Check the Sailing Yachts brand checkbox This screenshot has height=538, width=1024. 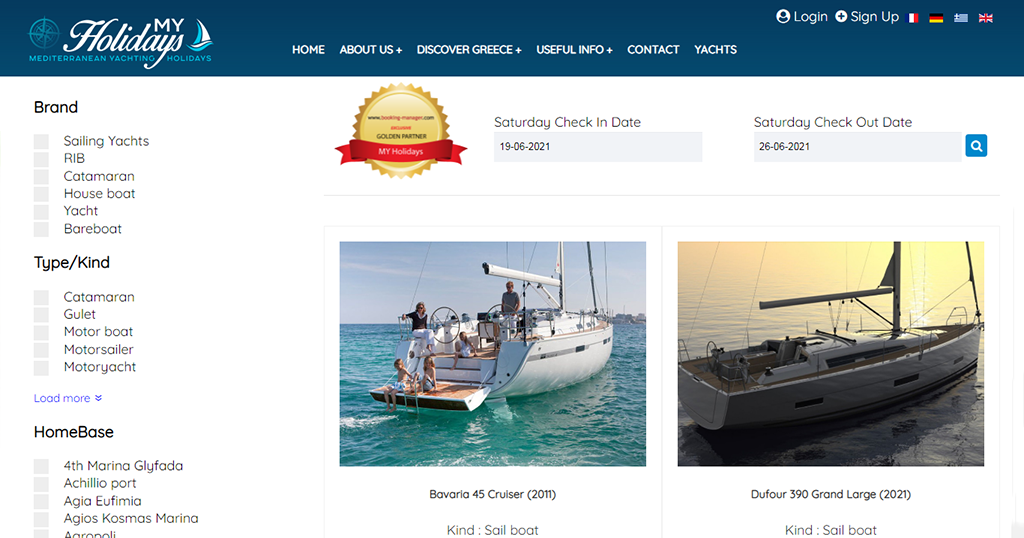tap(41, 142)
